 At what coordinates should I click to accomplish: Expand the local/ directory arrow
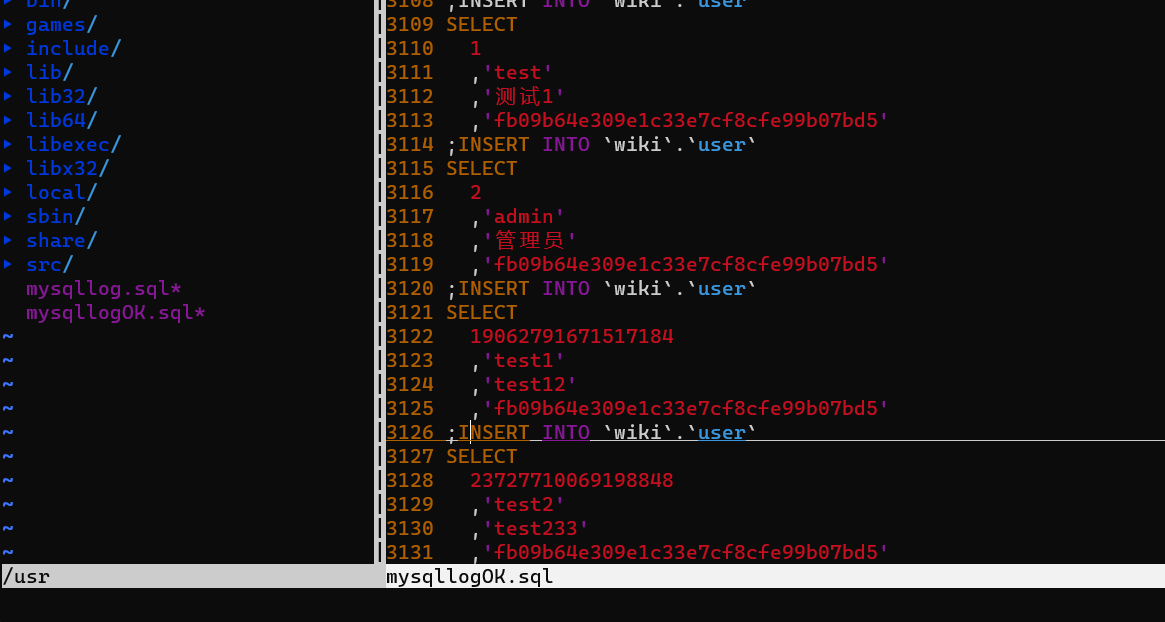point(7,192)
